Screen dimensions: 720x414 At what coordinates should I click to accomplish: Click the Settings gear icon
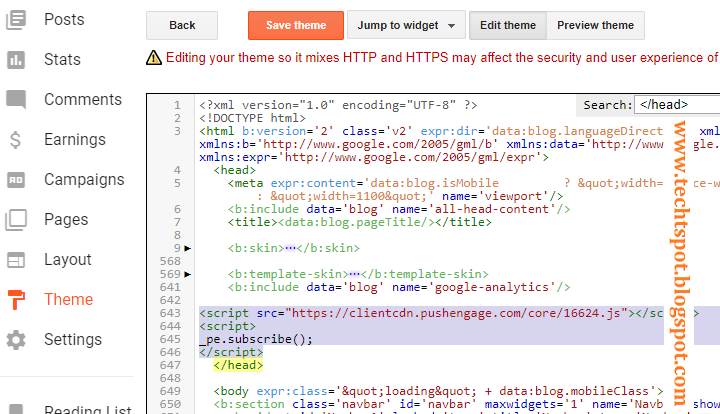coord(16,340)
